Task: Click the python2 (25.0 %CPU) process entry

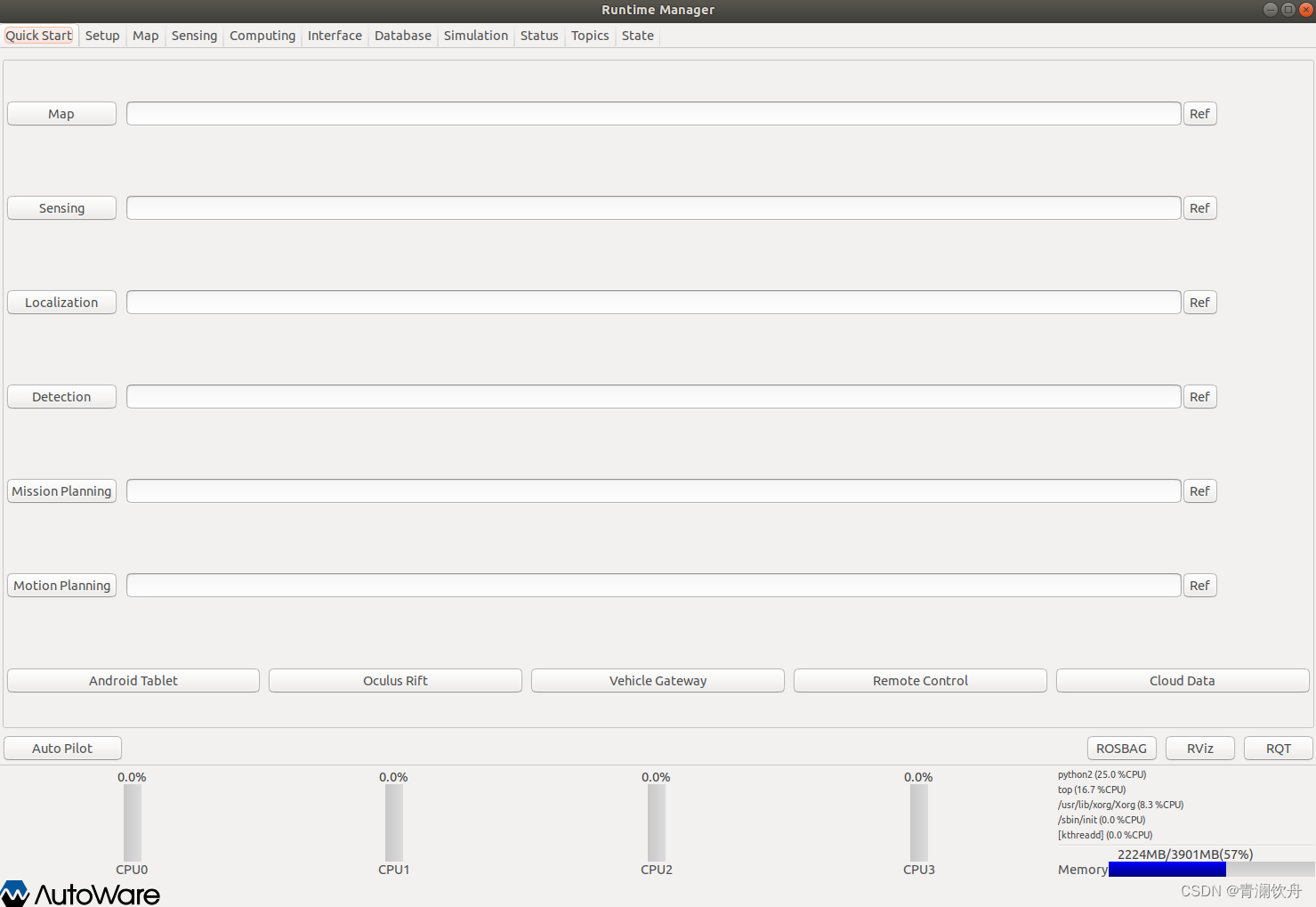Action: tap(1102, 774)
